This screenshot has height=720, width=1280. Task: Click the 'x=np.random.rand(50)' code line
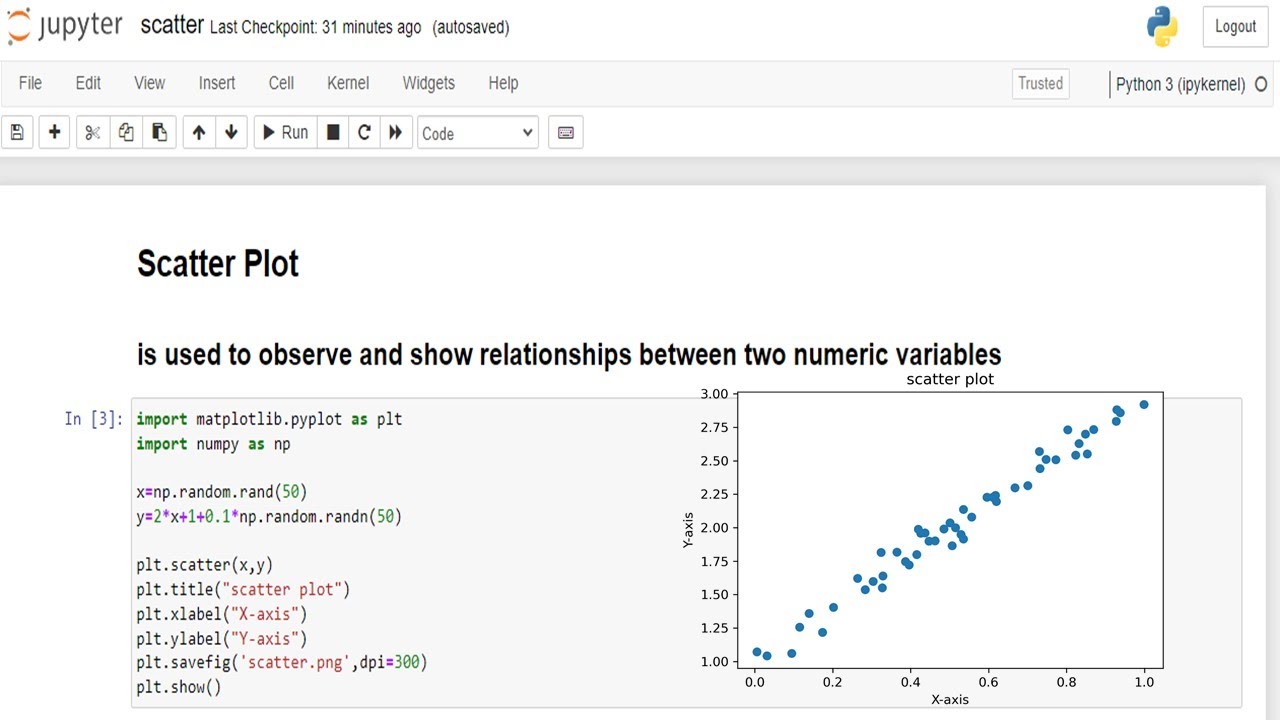pos(222,492)
